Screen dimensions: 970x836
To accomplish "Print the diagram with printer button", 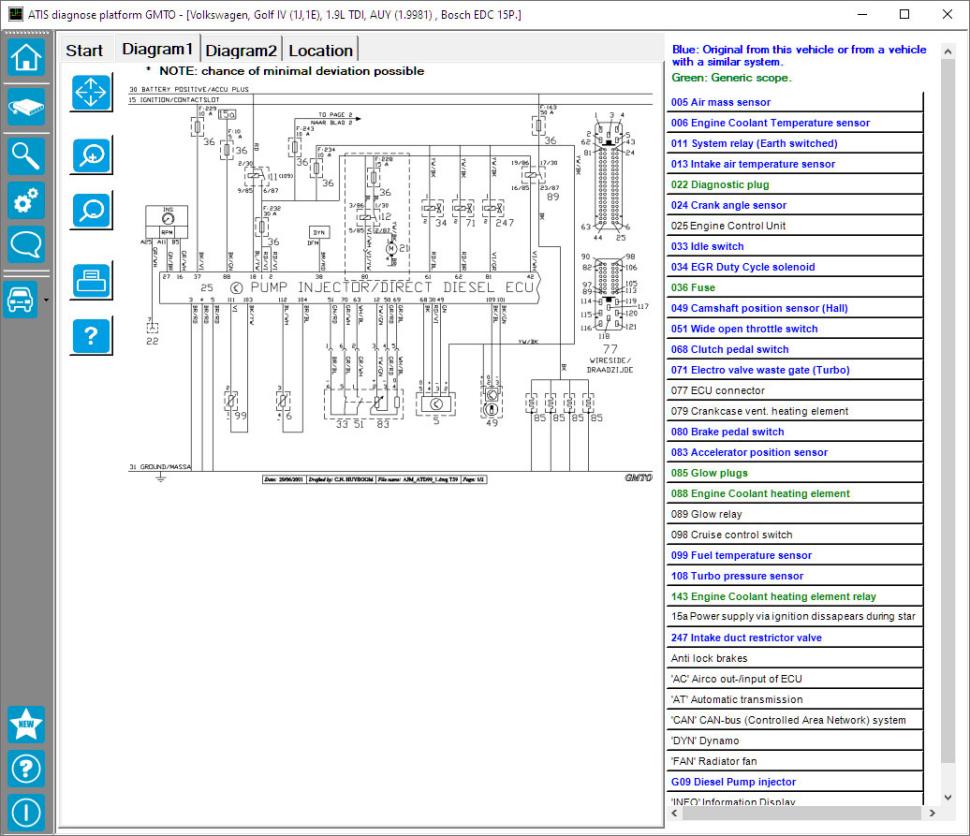I will pyautogui.click(x=91, y=282).
